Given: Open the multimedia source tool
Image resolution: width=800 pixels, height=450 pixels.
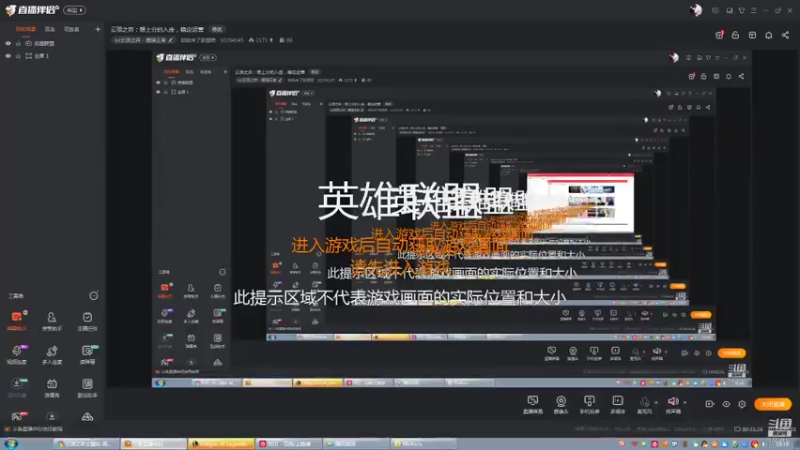Looking at the screenshot, I should tap(617, 404).
